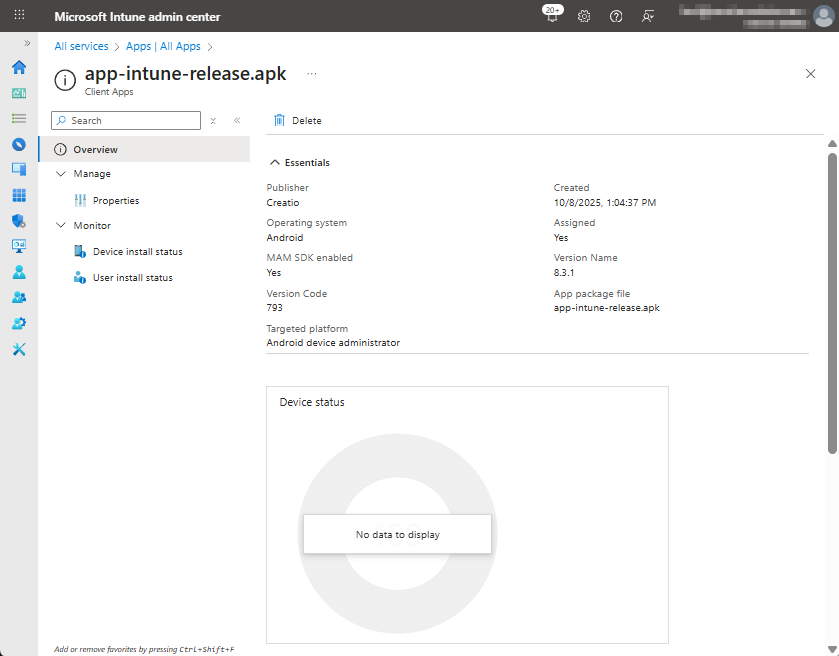
Task: Open the Home icon in left sidebar
Action: [18, 68]
